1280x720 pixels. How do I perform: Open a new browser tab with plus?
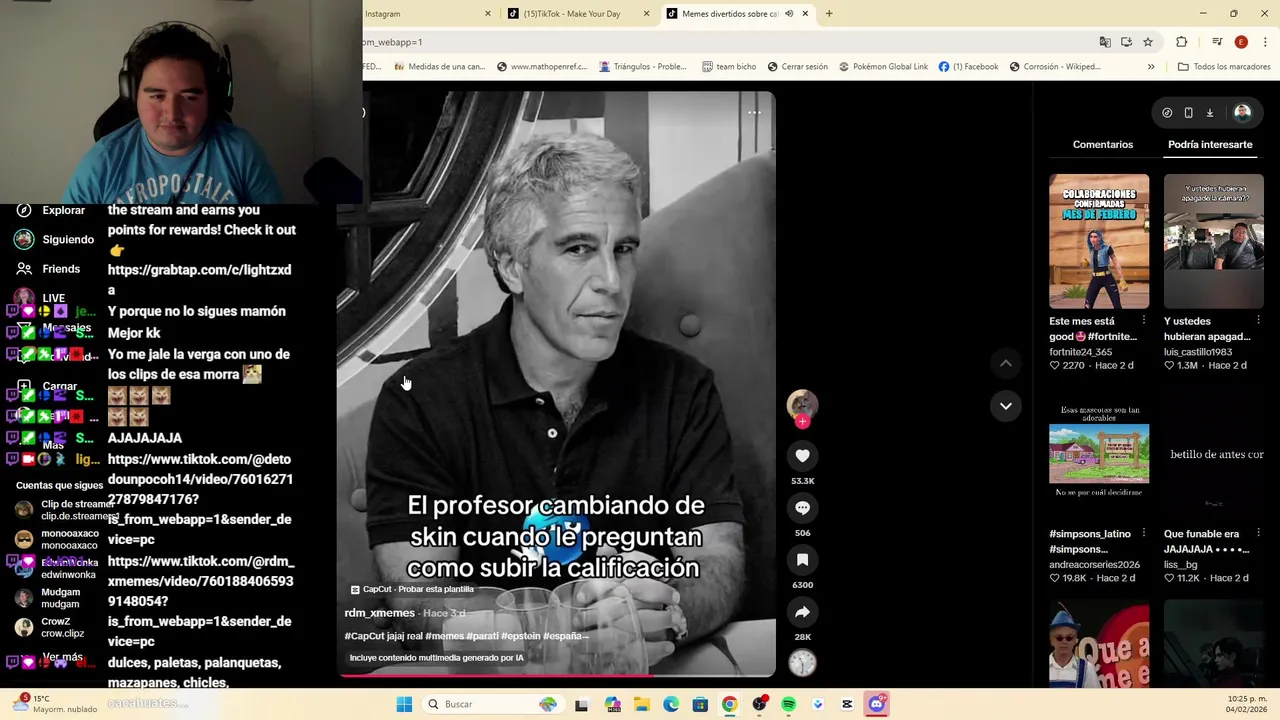829,14
